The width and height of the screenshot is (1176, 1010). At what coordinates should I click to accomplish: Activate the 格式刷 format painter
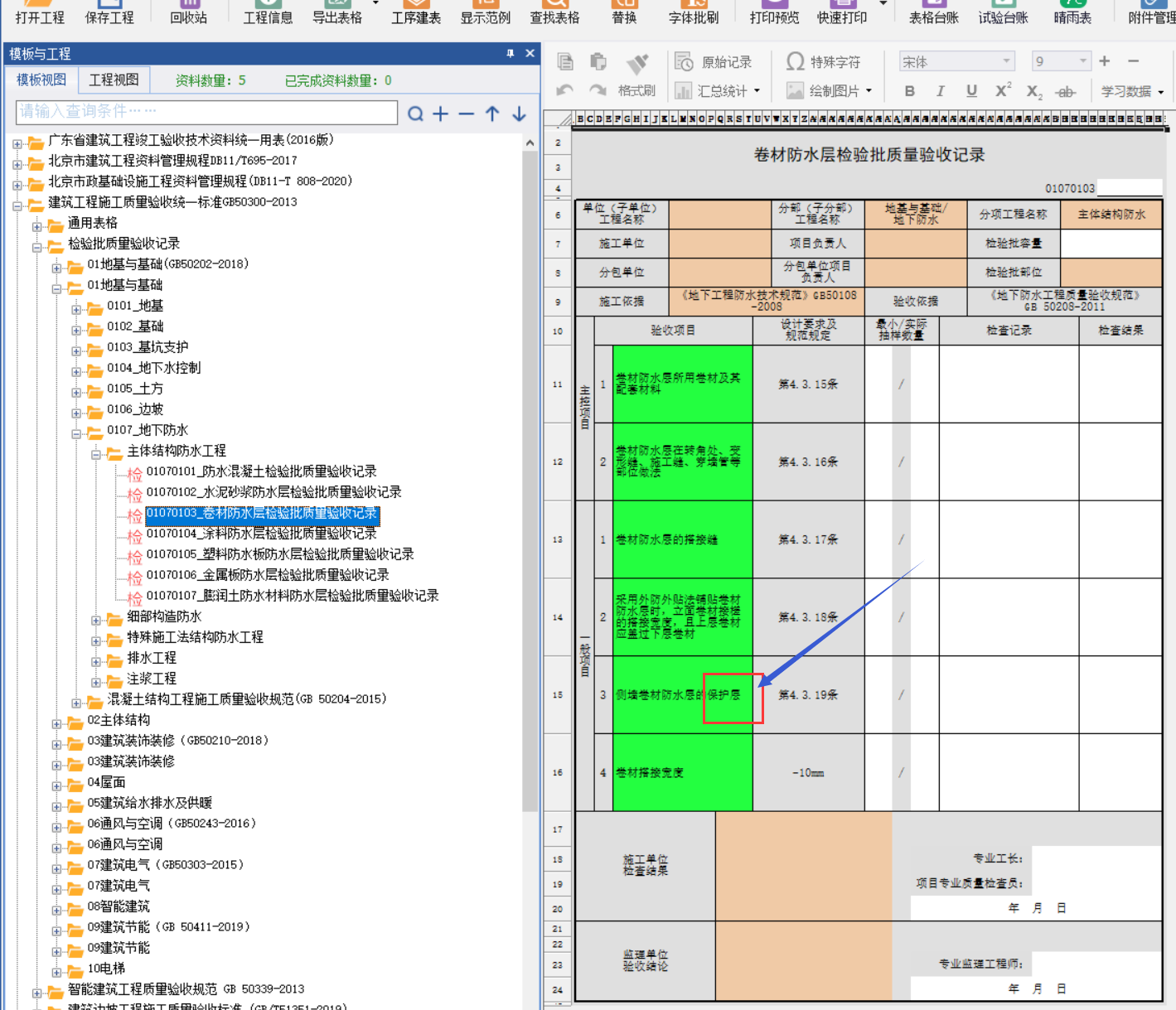point(636,75)
